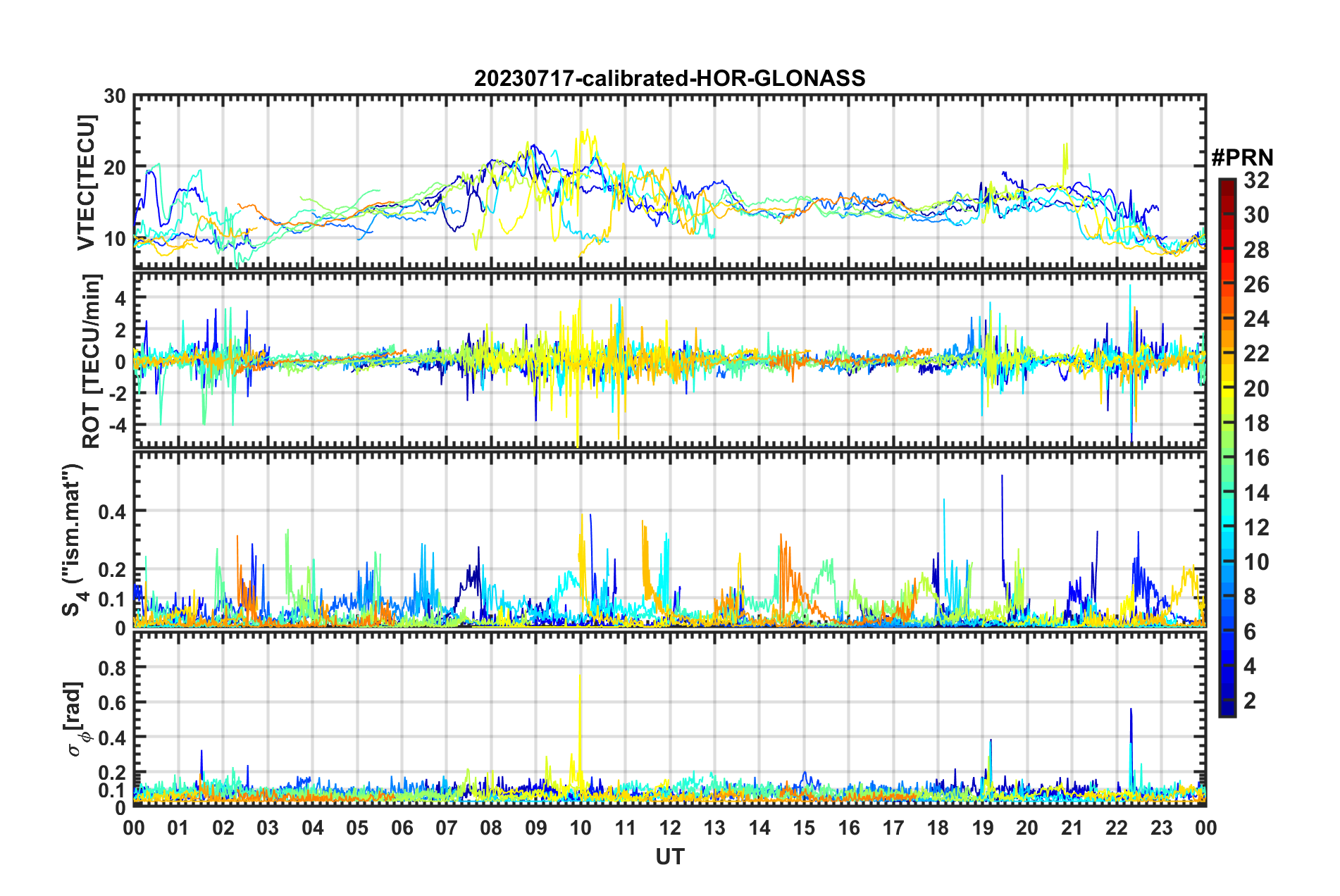
Task: Click the PRN colorbar strip
Action: (1227, 448)
